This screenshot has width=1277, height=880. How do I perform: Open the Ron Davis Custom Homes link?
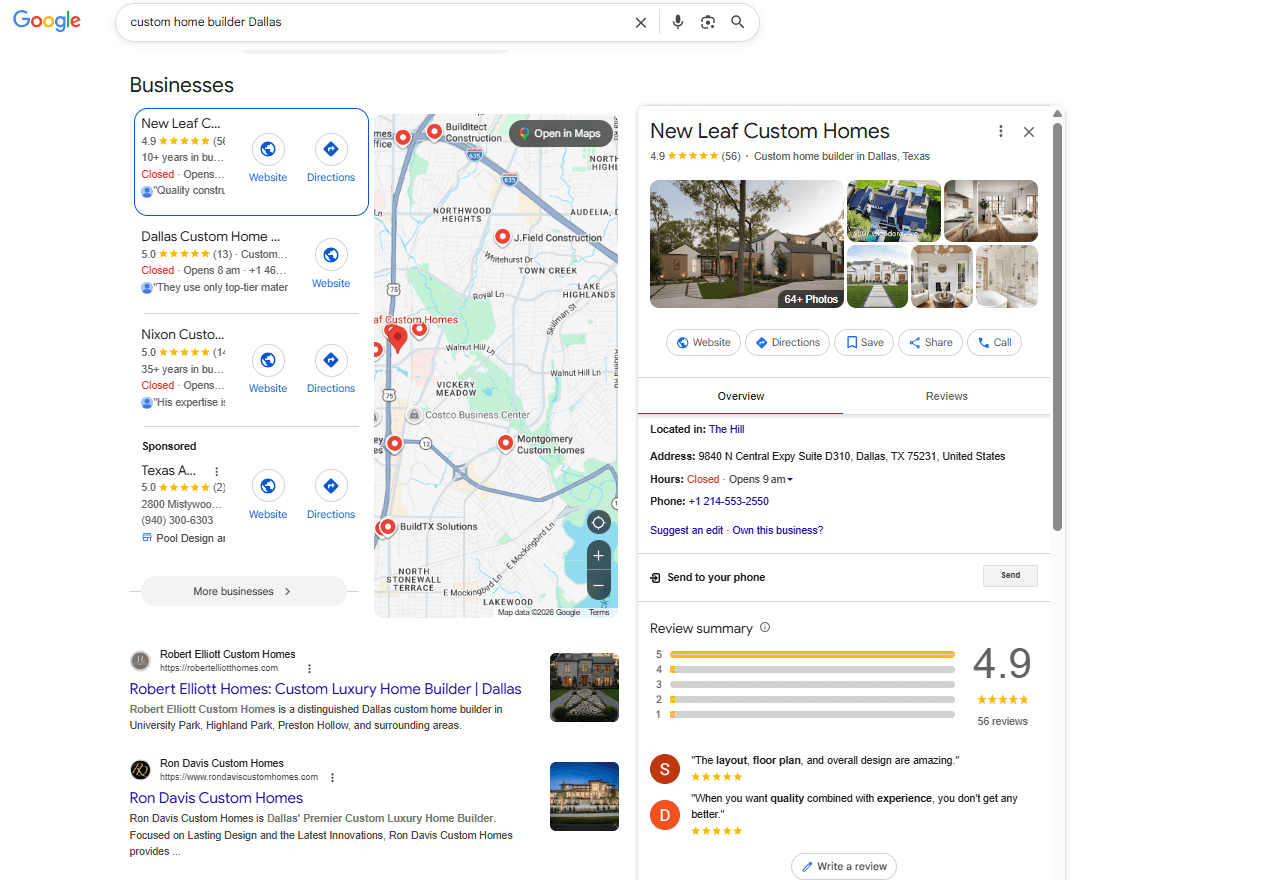coord(216,798)
